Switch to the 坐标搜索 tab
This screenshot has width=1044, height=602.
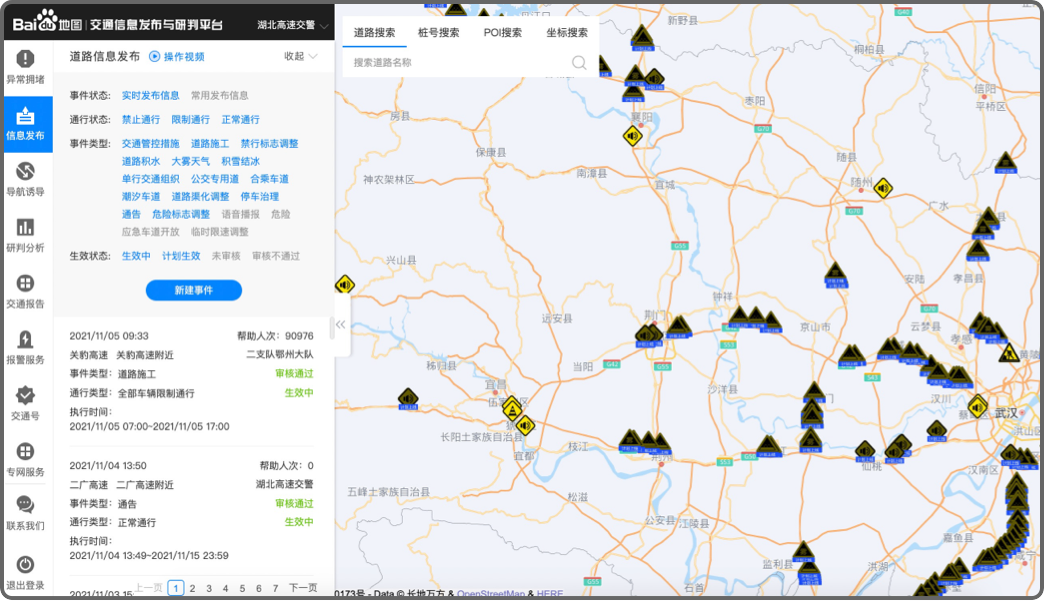coord(567,33)
